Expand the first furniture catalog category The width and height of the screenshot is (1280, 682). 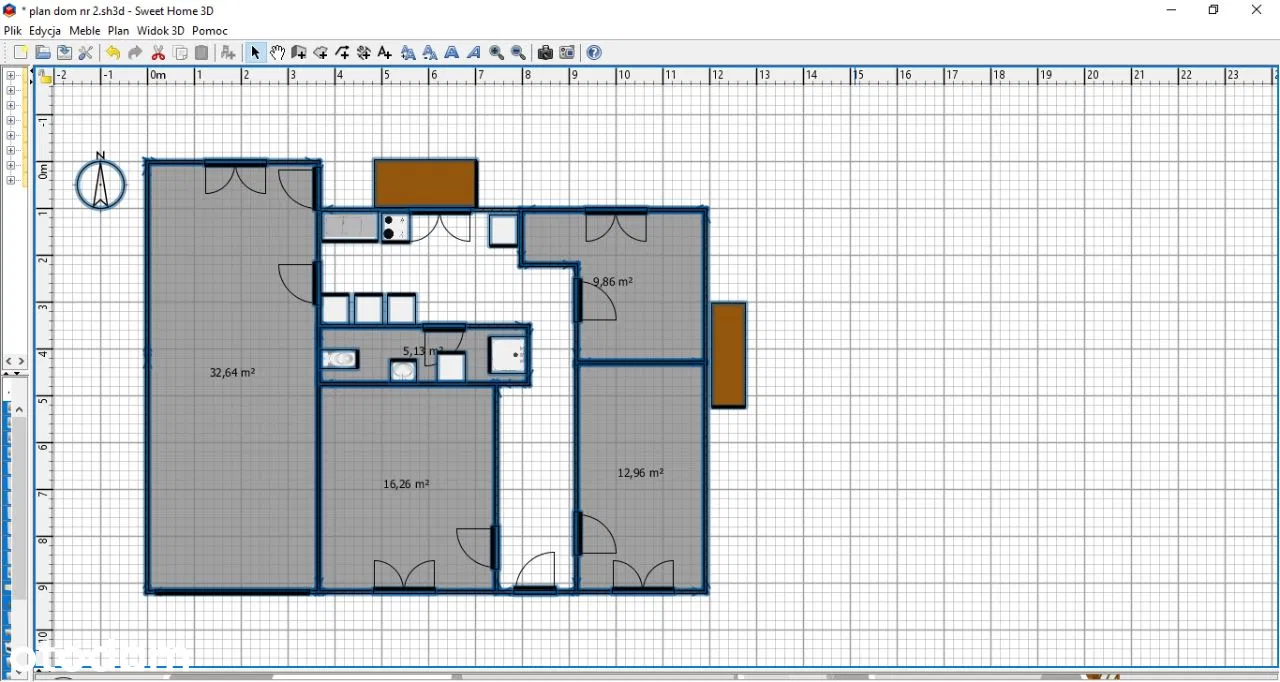tap(11, 76)
